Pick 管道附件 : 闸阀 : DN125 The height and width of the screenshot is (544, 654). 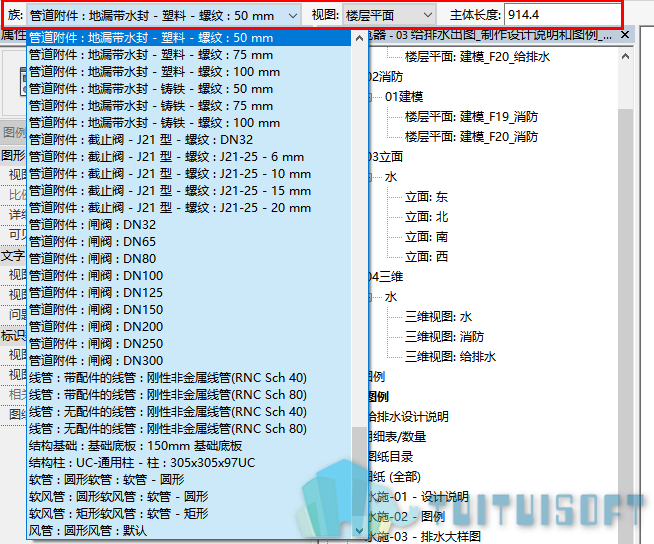point(189,293)
